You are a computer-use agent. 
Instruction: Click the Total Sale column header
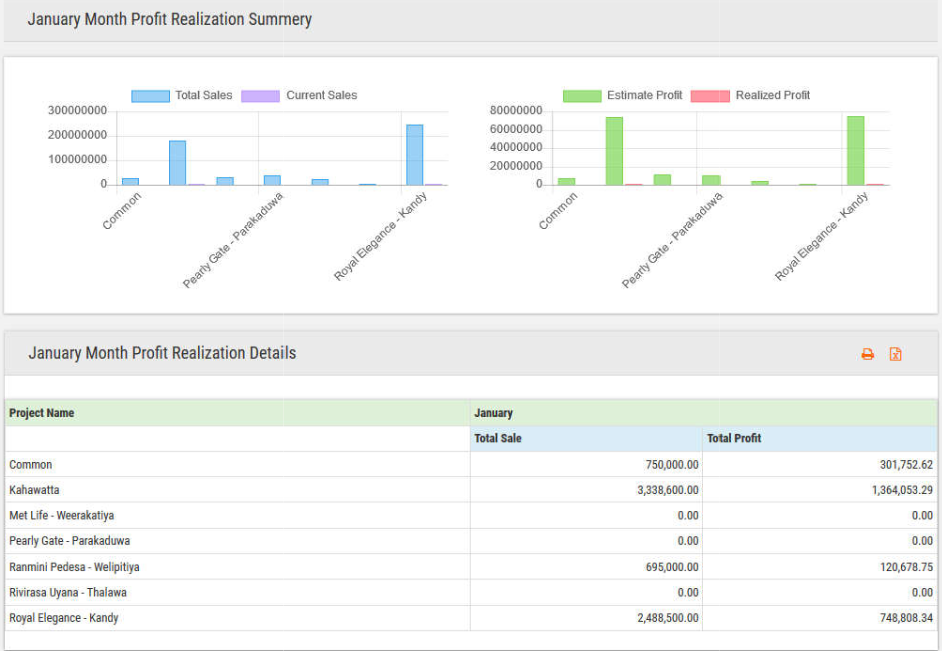(x=498, y=438)
